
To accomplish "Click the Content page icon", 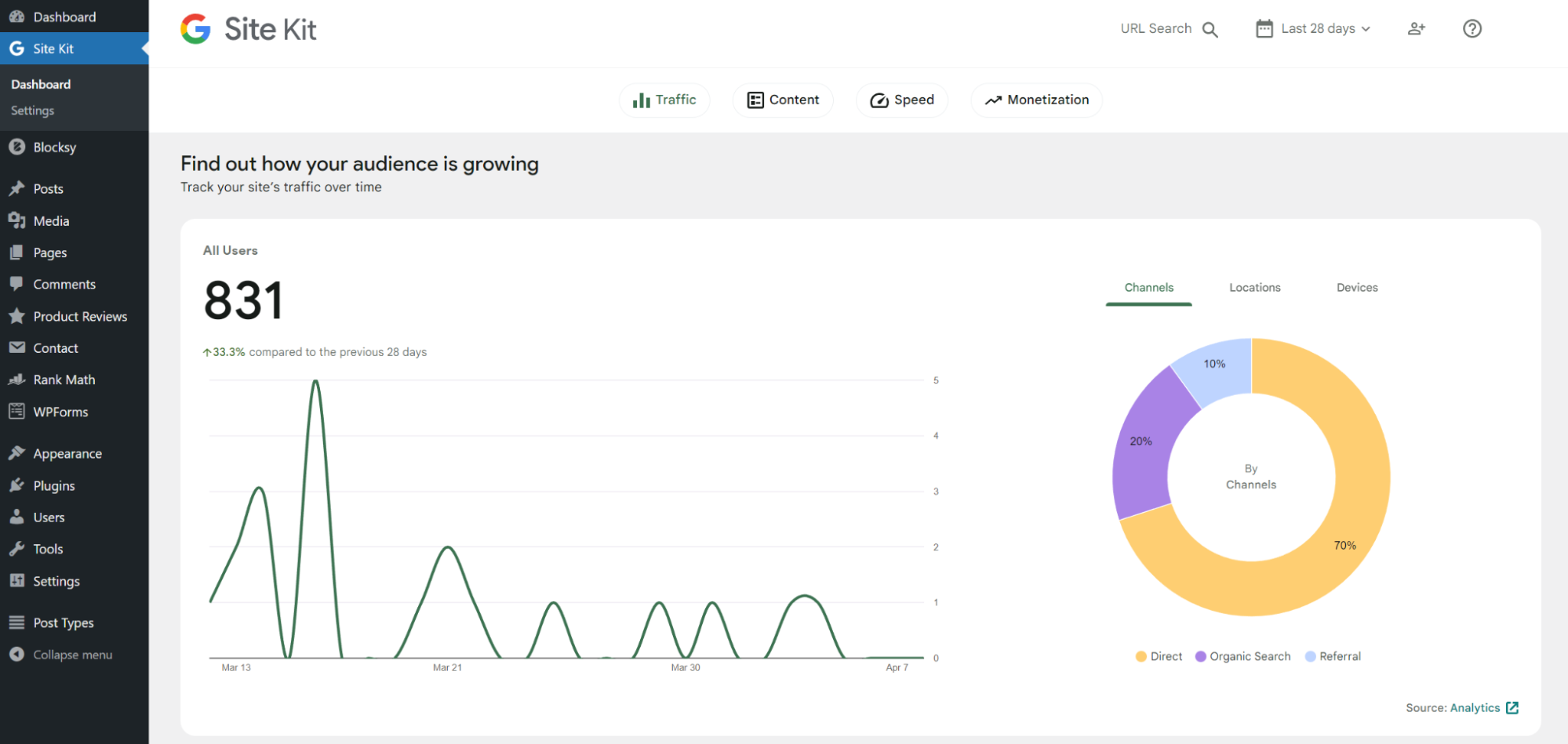I will coord(755,100).
